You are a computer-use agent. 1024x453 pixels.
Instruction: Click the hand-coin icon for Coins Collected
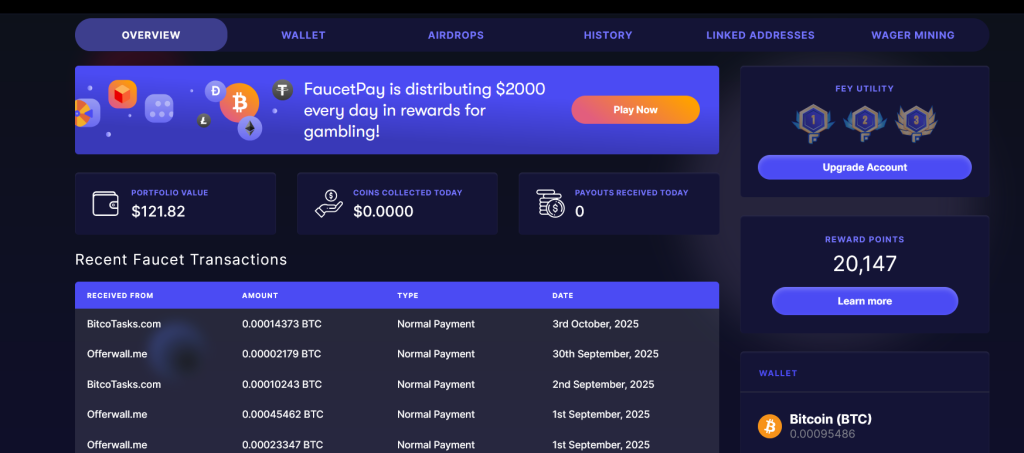tap(328, 204)
